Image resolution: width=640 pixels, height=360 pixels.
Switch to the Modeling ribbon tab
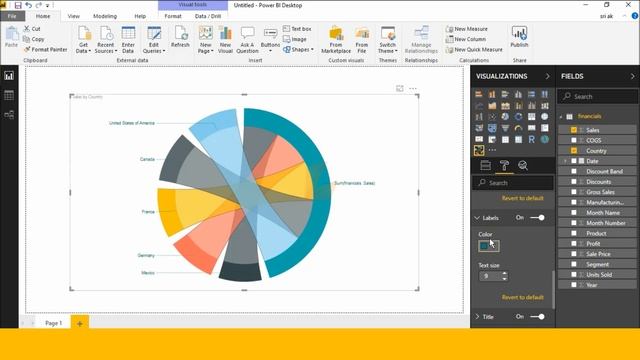105,16
